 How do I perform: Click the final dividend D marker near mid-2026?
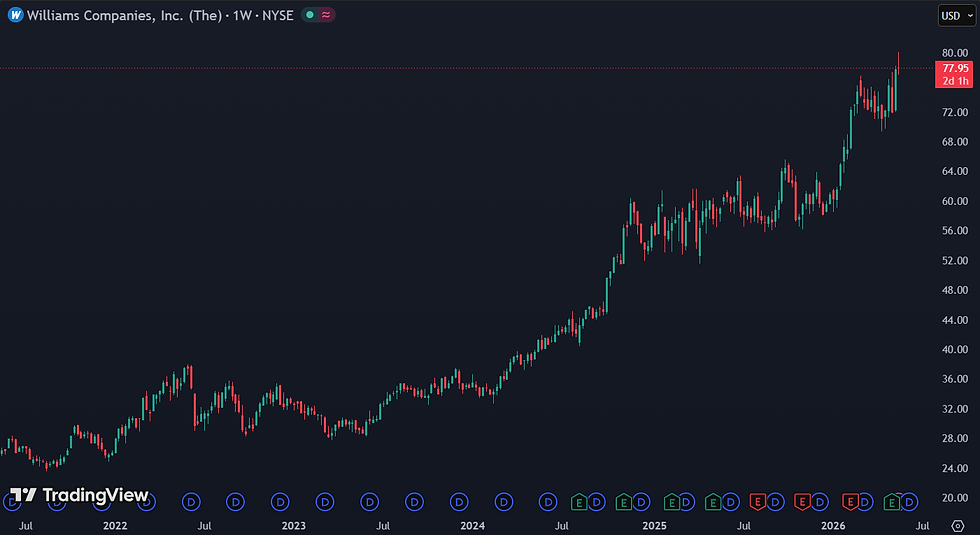(x=909, y=501)
